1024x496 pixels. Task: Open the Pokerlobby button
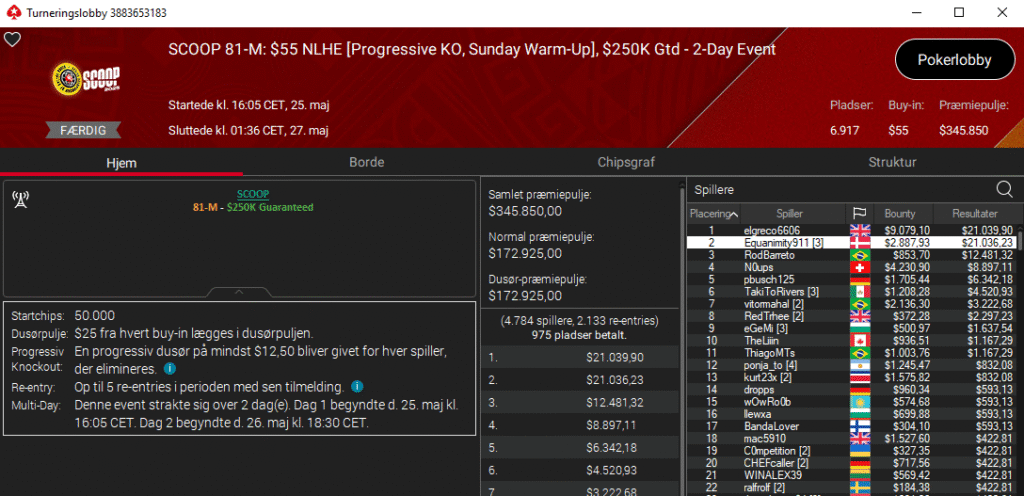click(x=954, y=60)
